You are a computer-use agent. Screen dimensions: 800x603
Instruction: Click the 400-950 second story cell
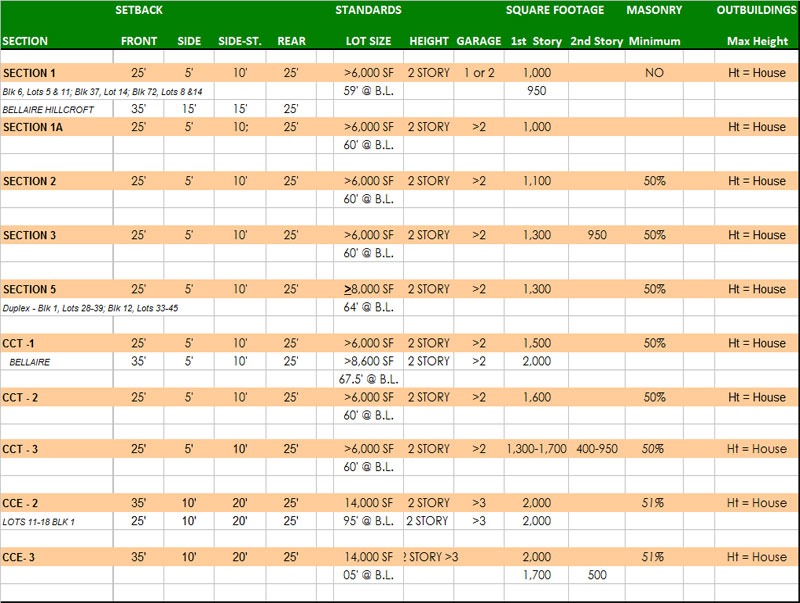[597, 449]
